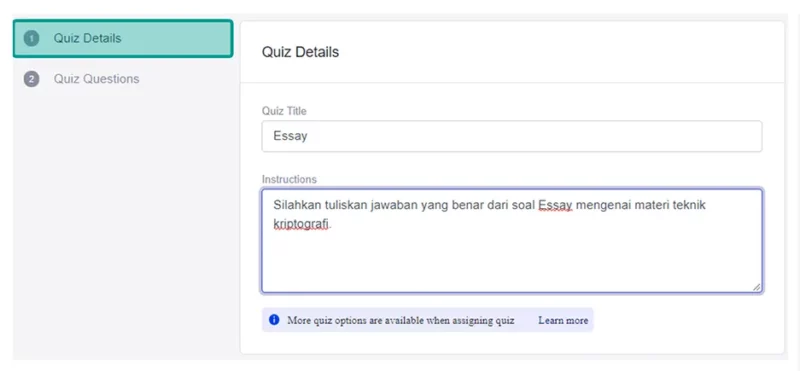Click the More quiz options notice text
Viewport: 800px width, 371px height.
(x=401, y=320)
